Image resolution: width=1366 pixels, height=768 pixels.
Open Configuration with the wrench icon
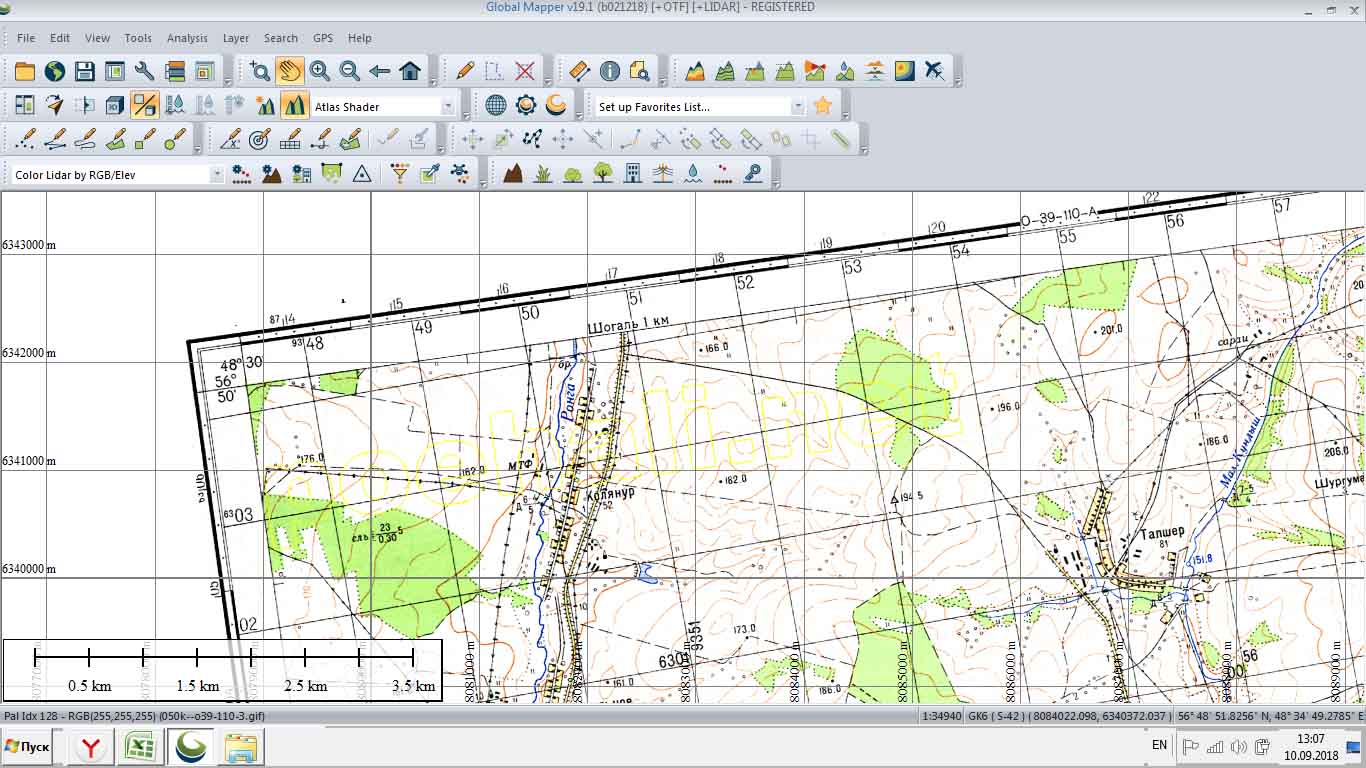144,71
